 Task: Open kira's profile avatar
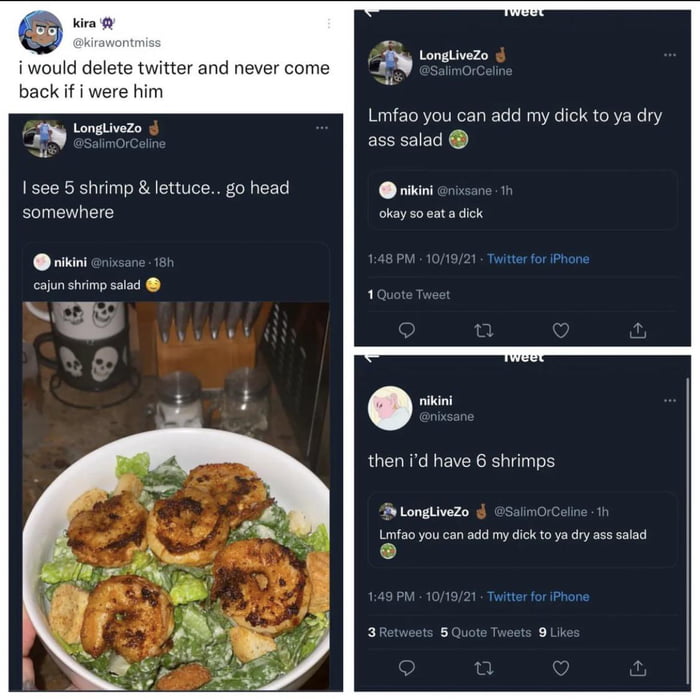pyautogui.click(x=40, y=32)
